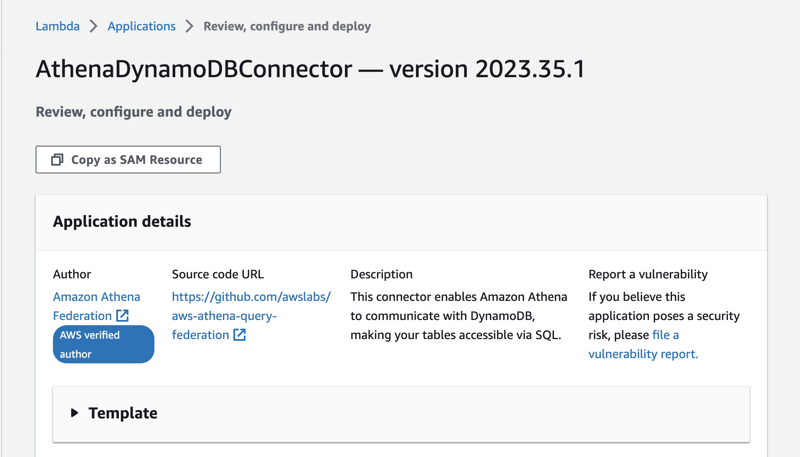This screenshot has height=457, width=800.
Task: Click the chevron separator after Applications
Action: pos(189,26)
